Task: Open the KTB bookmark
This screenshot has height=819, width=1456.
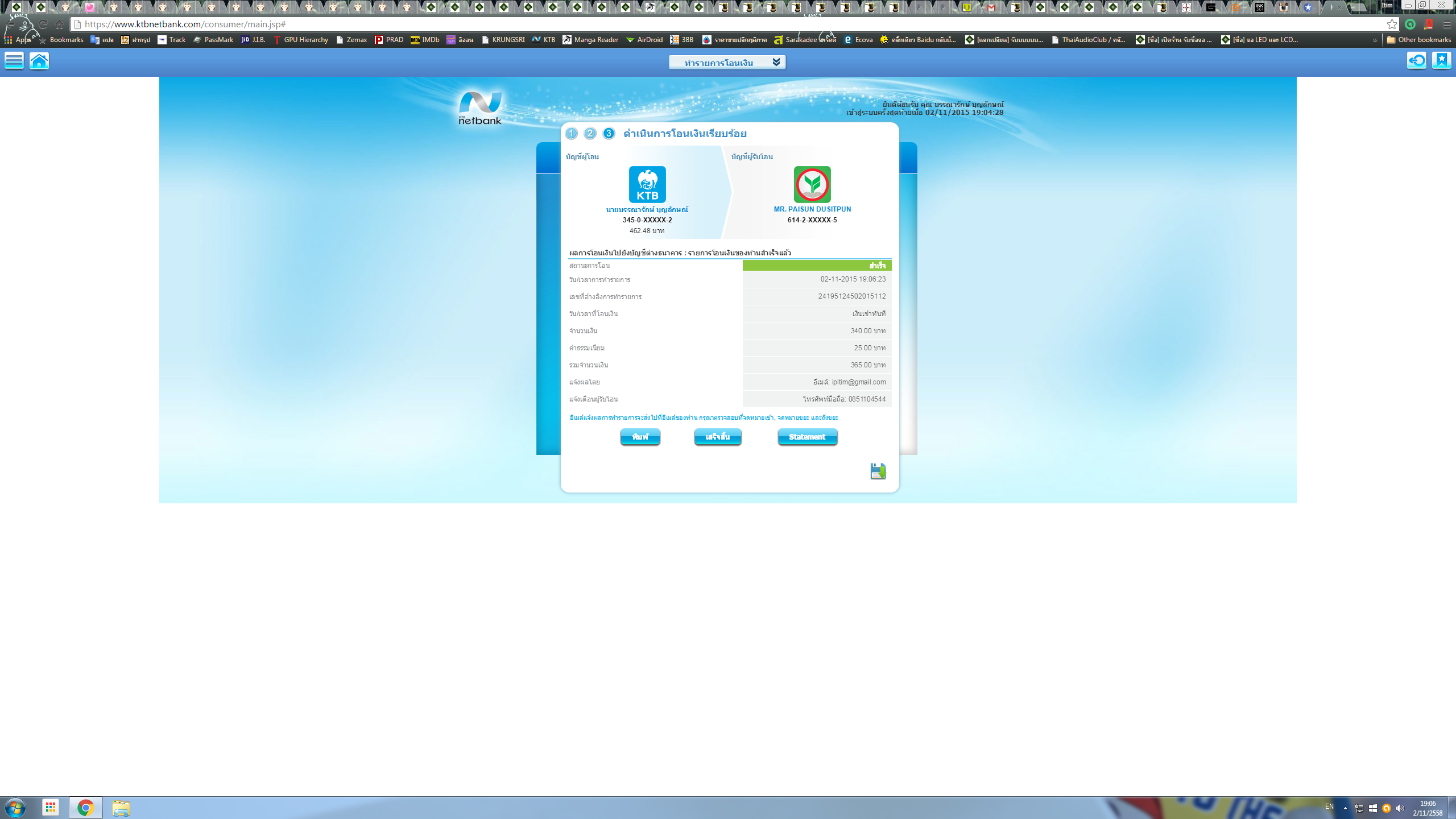Action: (544, 40)
